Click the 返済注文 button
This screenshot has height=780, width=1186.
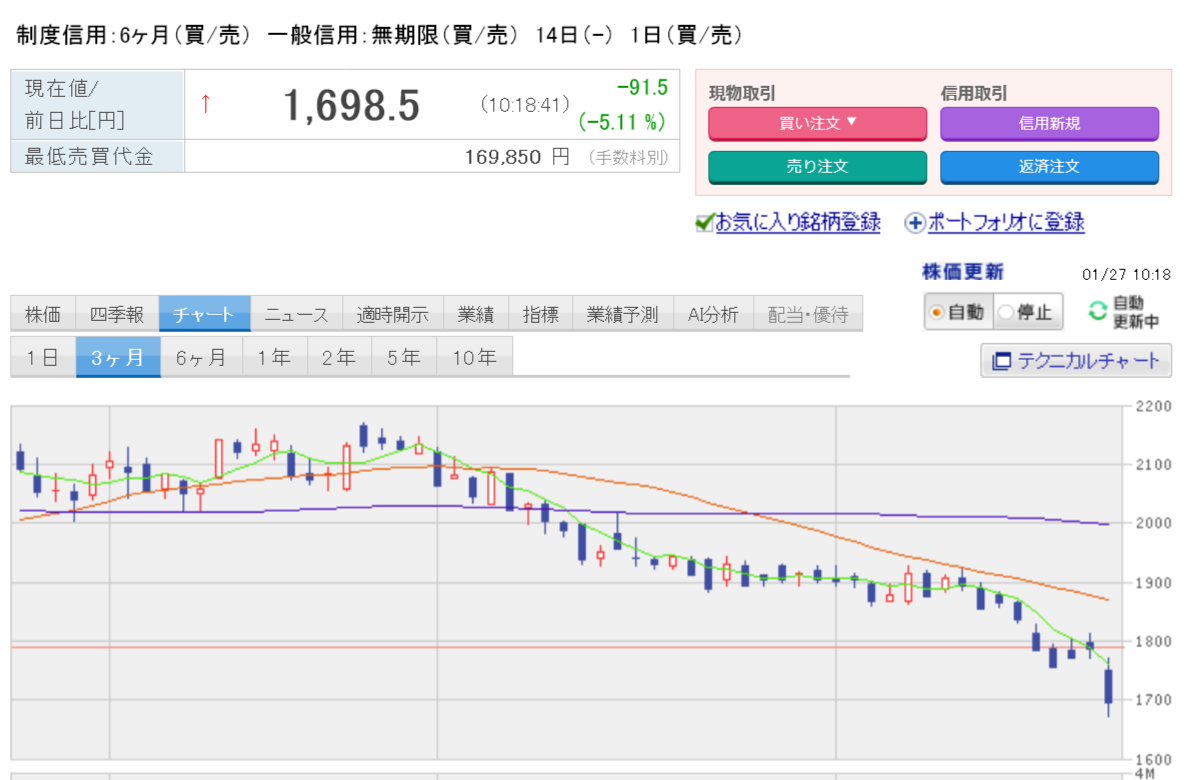click(1049, 167)
